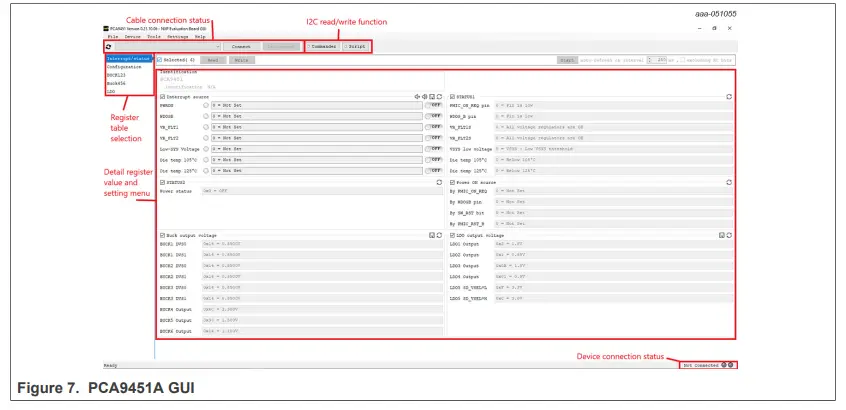Toggle the Buck output voltage checkbox
This screenshot has height=410, width=846.
(162, 235)
